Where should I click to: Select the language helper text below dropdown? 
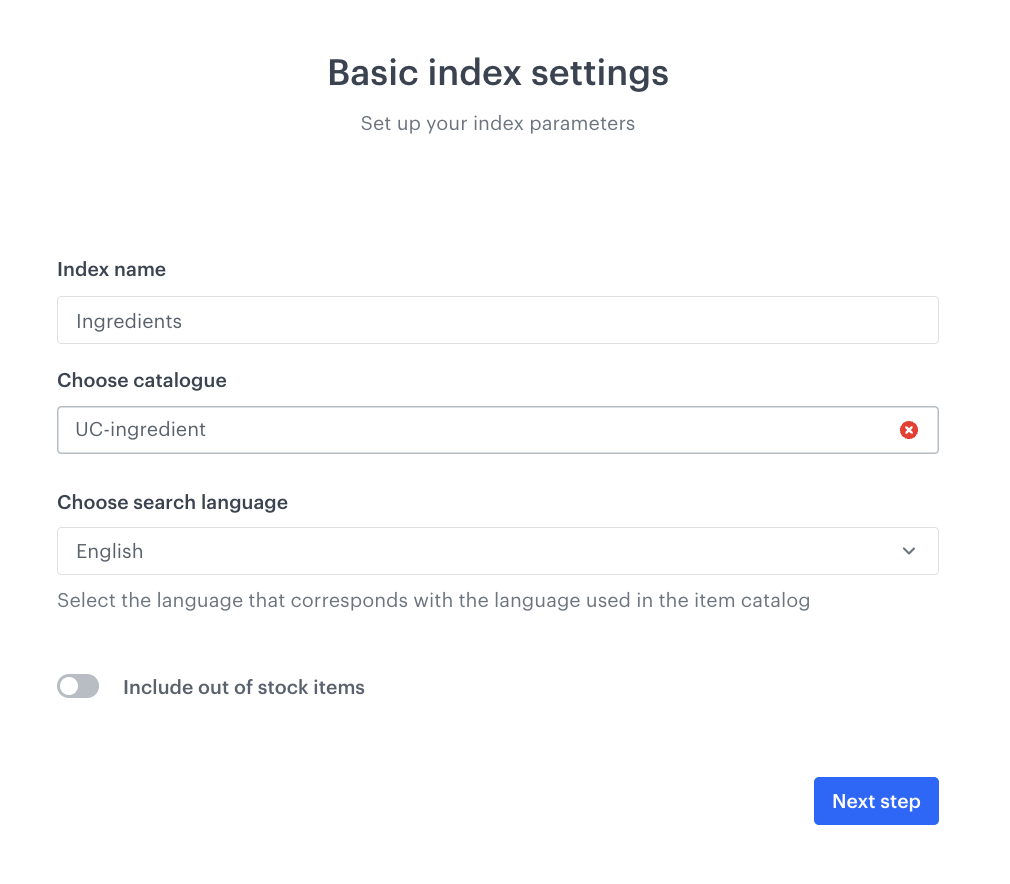(x=433, y=600)
